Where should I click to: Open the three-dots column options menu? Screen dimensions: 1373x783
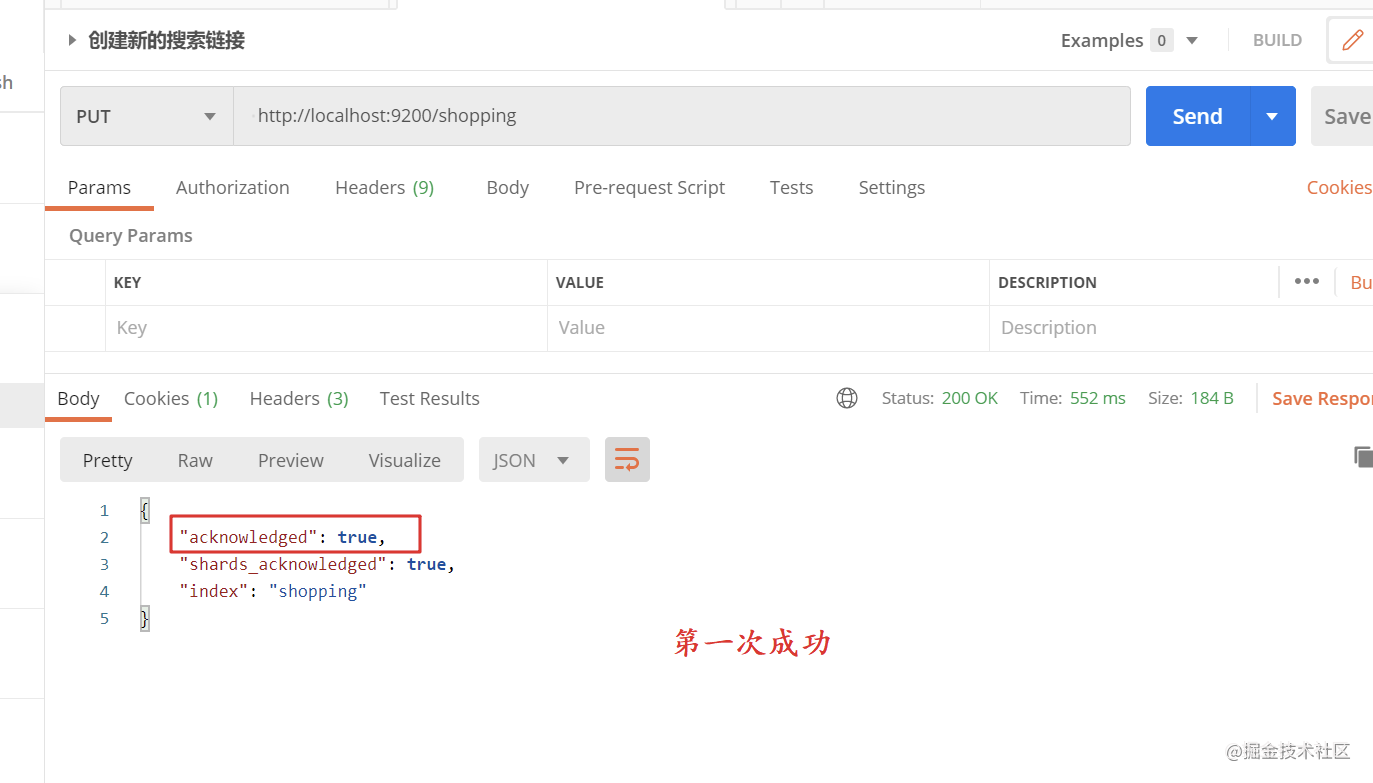point(1306,281)
